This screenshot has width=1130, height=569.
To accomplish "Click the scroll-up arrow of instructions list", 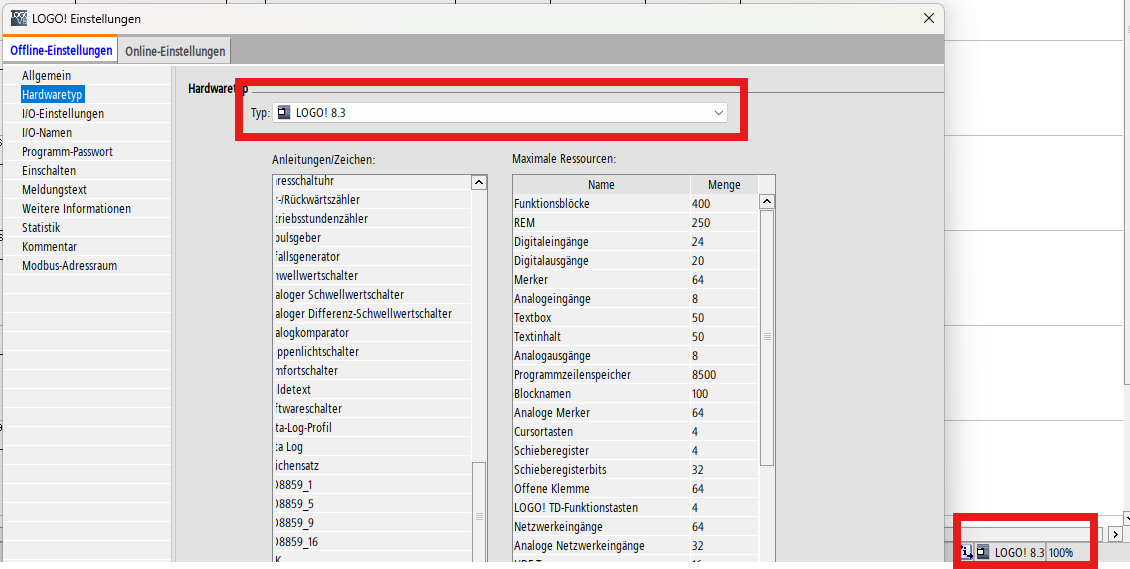I will 479,183.
